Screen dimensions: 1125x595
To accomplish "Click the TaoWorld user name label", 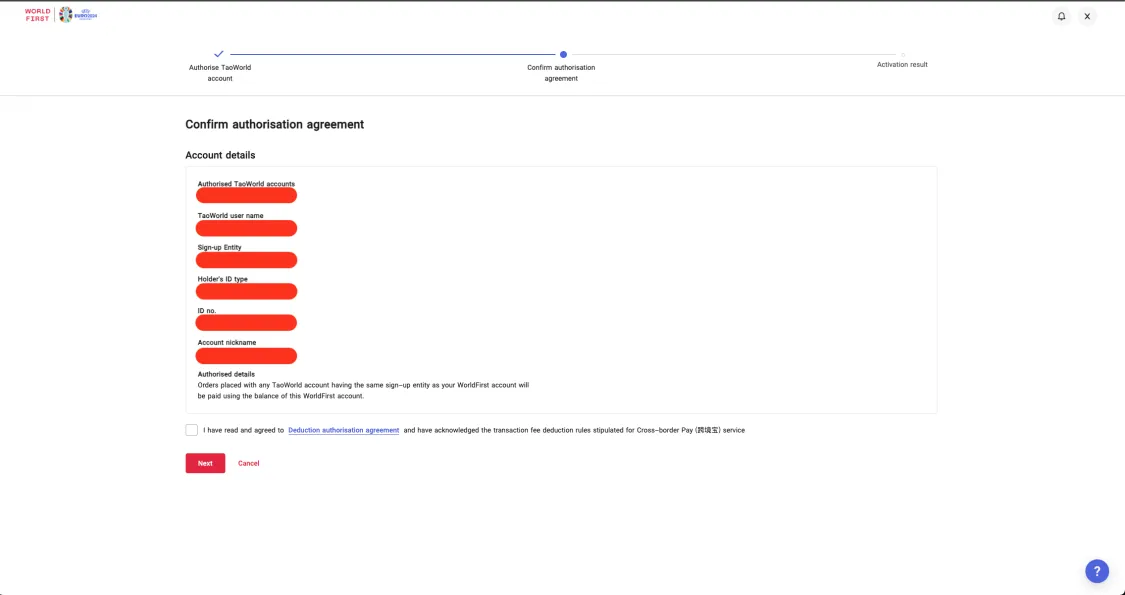I will 230,215.
